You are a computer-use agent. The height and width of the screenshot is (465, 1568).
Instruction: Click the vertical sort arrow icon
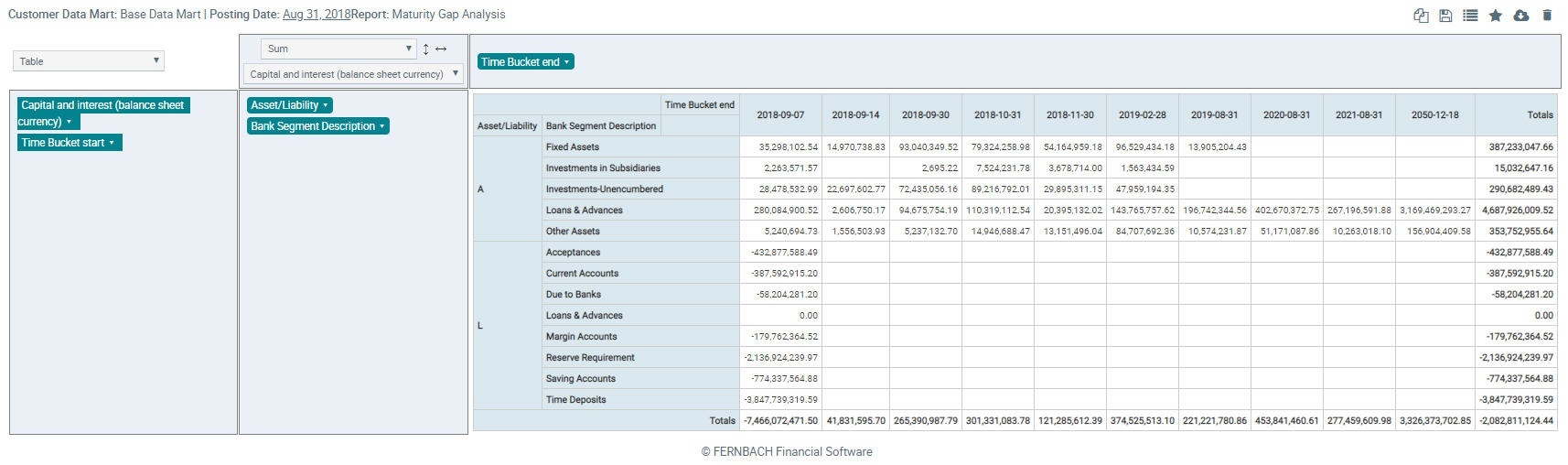[425, 49]
